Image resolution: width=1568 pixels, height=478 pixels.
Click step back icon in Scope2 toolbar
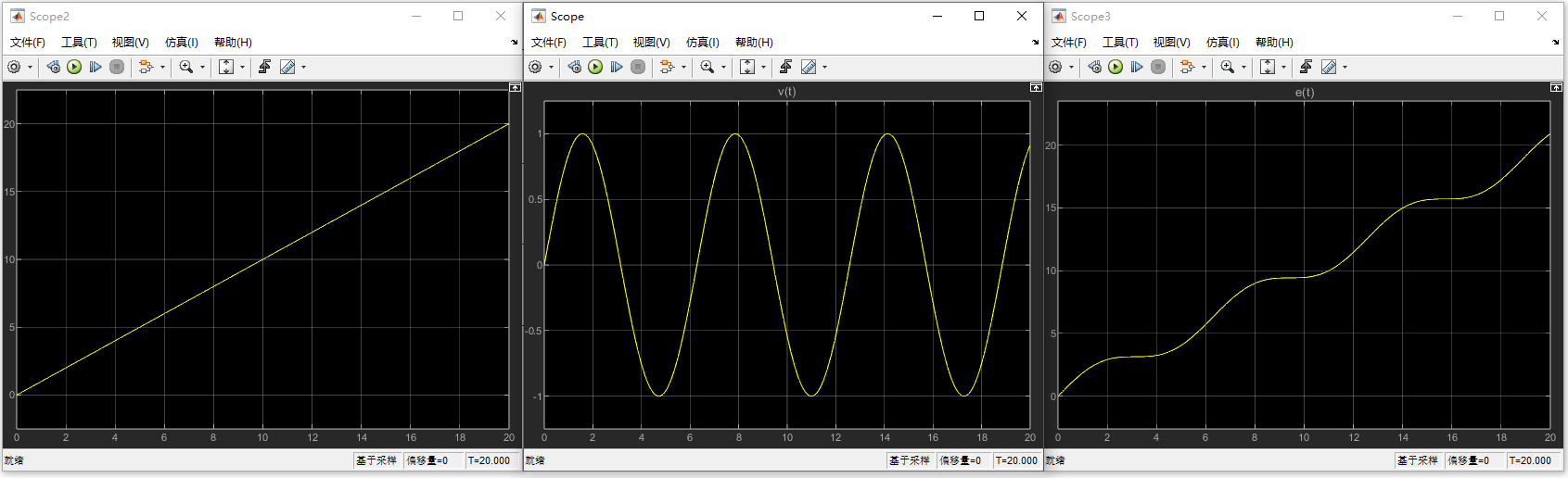(53, 67)
